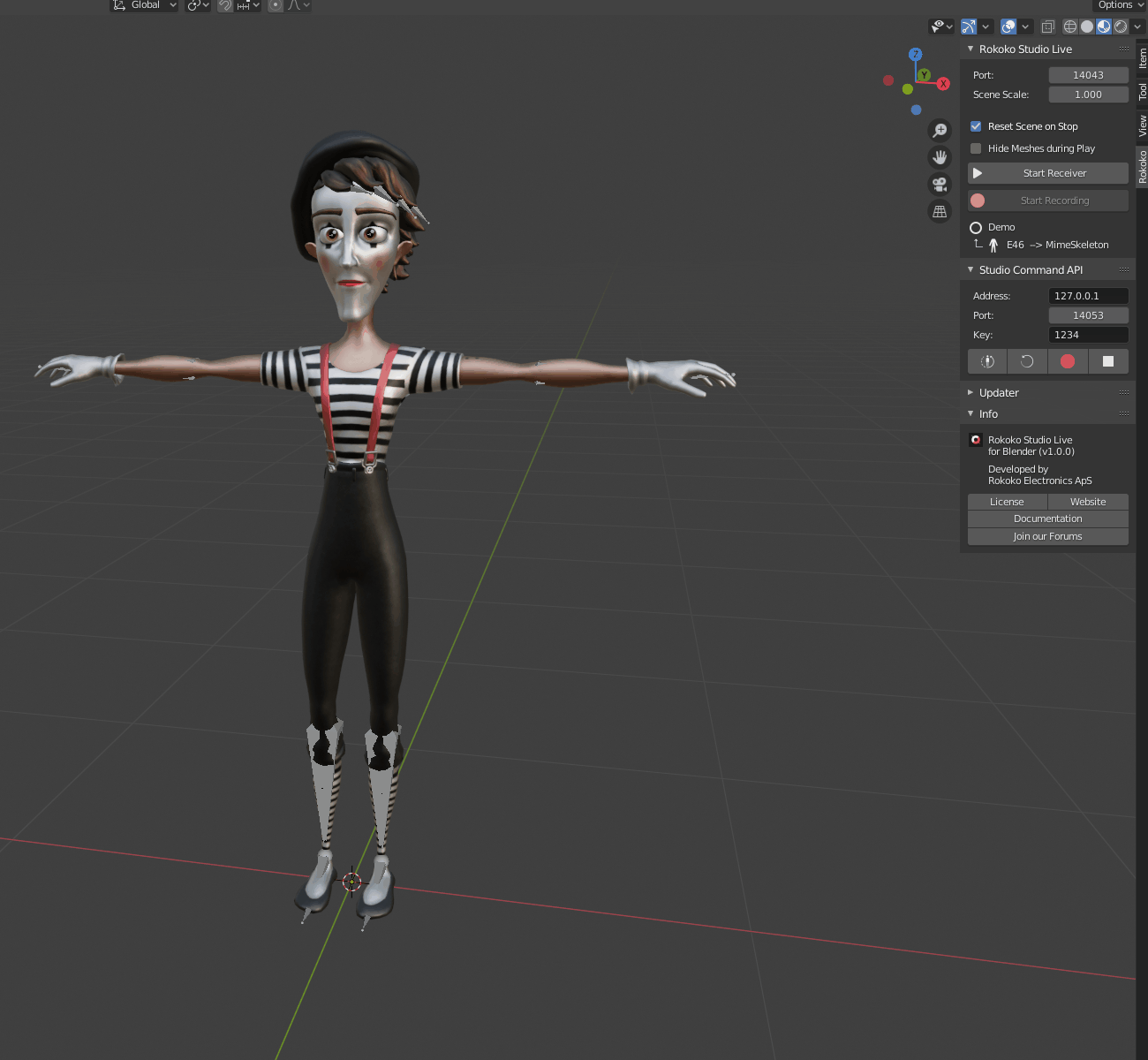Viewport: 1148px width, 1060px height.
Task: Open the viewport shading options dropdown
Action: point(1137,26)
